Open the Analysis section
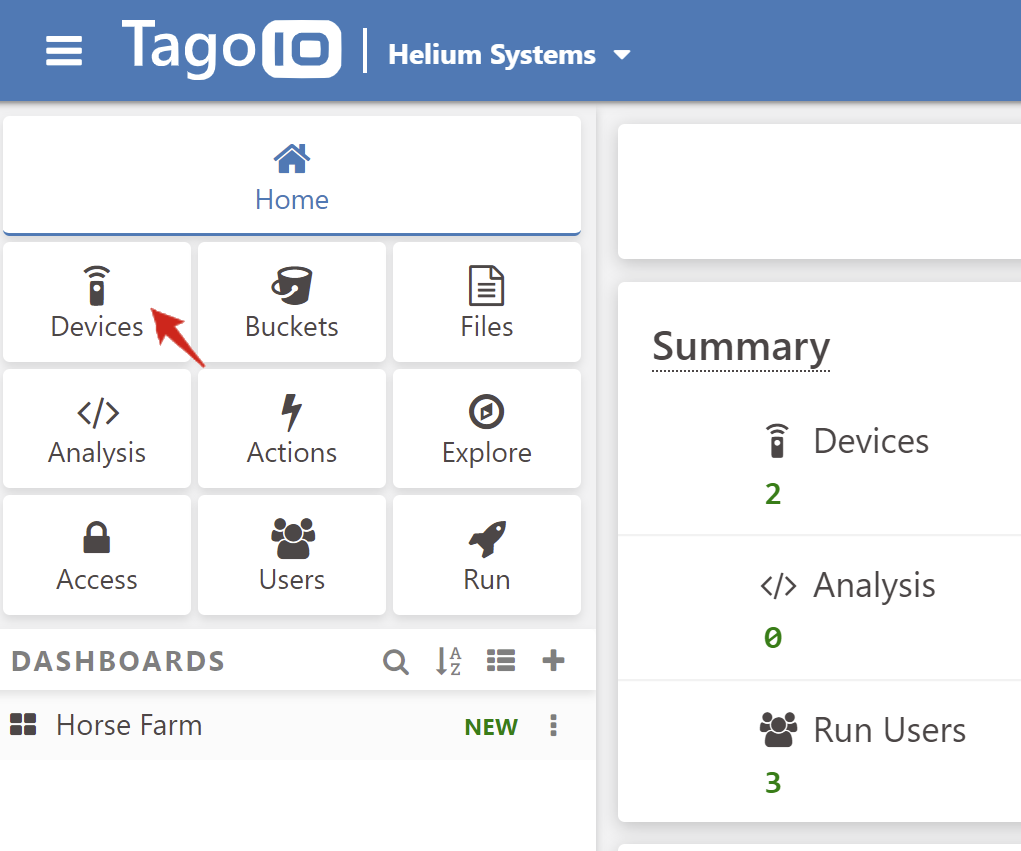The image size is (1021, 851). tap(97, 429)
